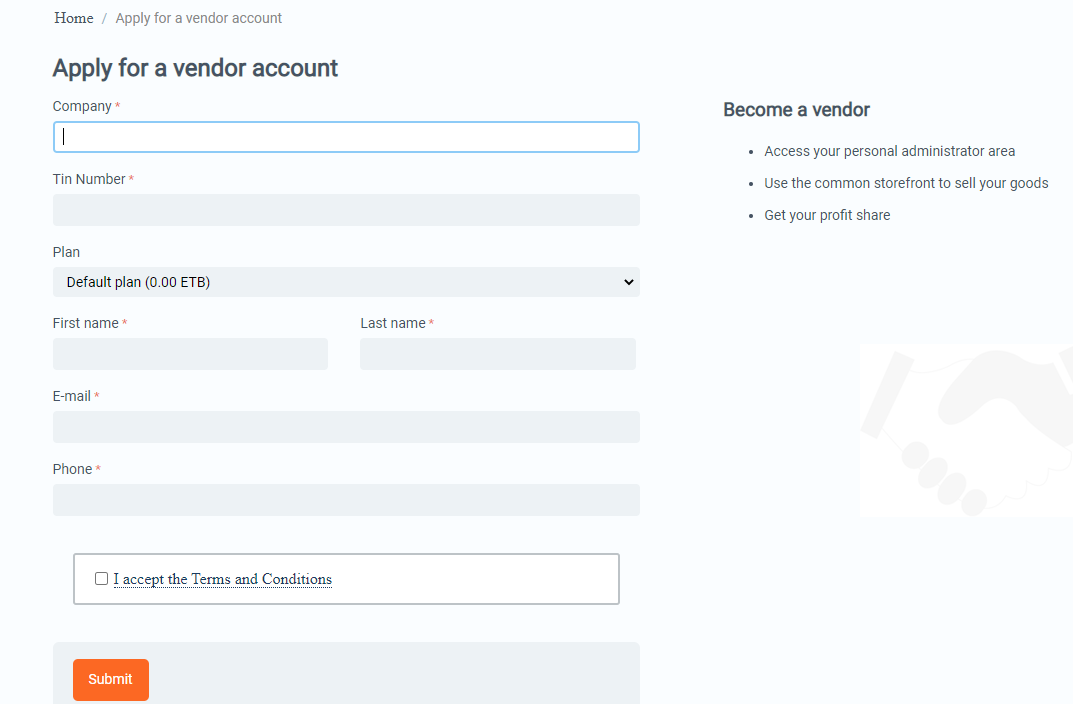Click the E-mail field label
The height and width of the screenshot is (704, 1073).
point(72,396)
